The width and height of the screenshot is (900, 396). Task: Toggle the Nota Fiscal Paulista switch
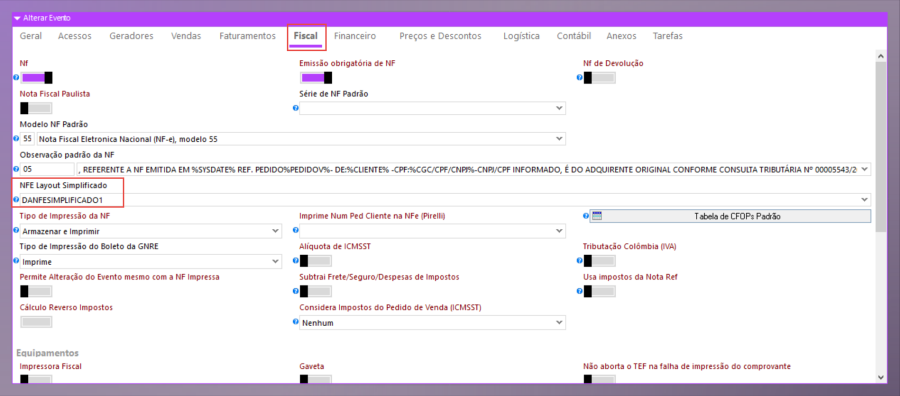(36, 108)
